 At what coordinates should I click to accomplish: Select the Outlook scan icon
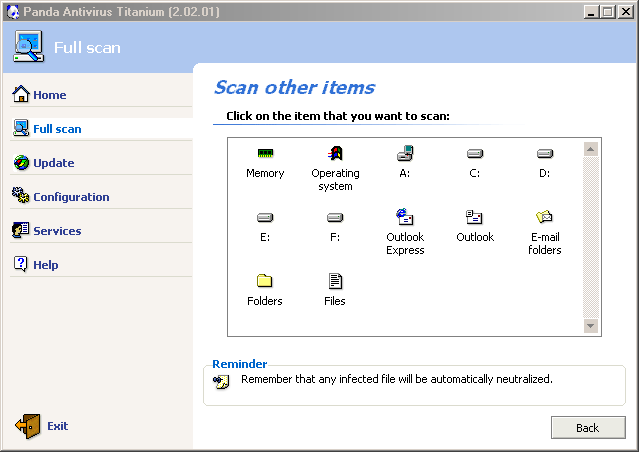(475, 218)
